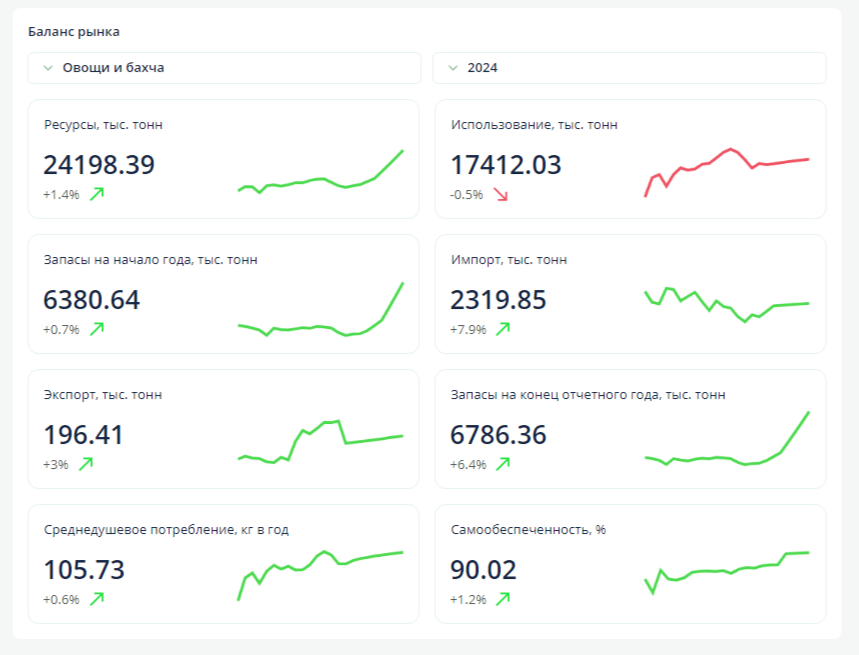Click the Экспорт value 196.41
Viewport: 859px width, 655px height.
84,435
